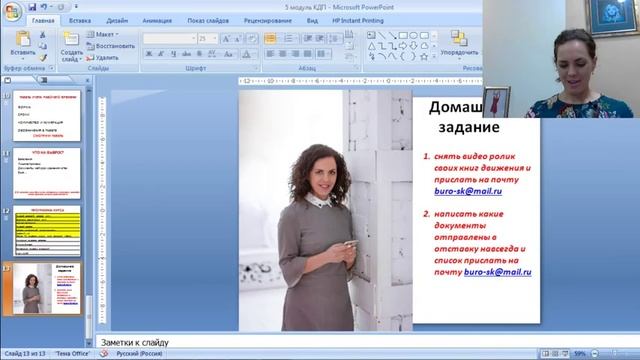Cut selection with the scissors icon
640x360 pixels.
(x=42, y=35)
